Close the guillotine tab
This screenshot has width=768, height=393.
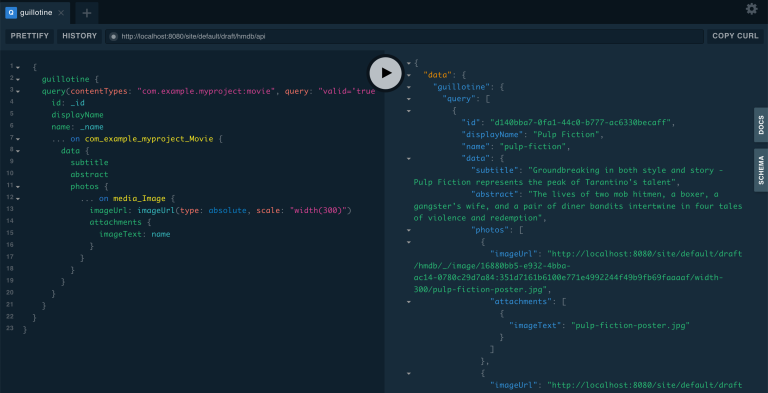[x=61, y=13]
